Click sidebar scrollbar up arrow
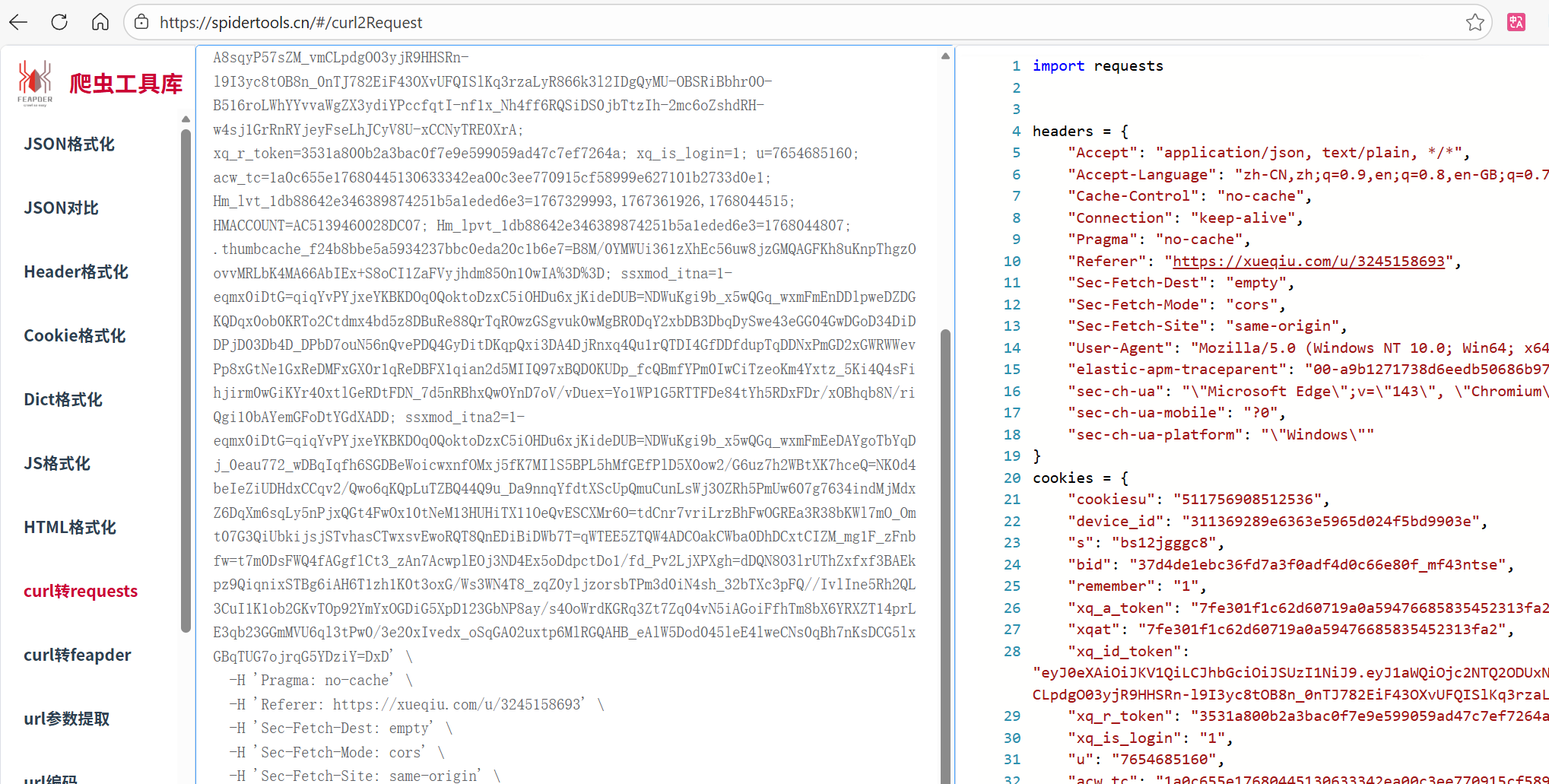This screenshot has width=1549, height=784. point(186,119)
